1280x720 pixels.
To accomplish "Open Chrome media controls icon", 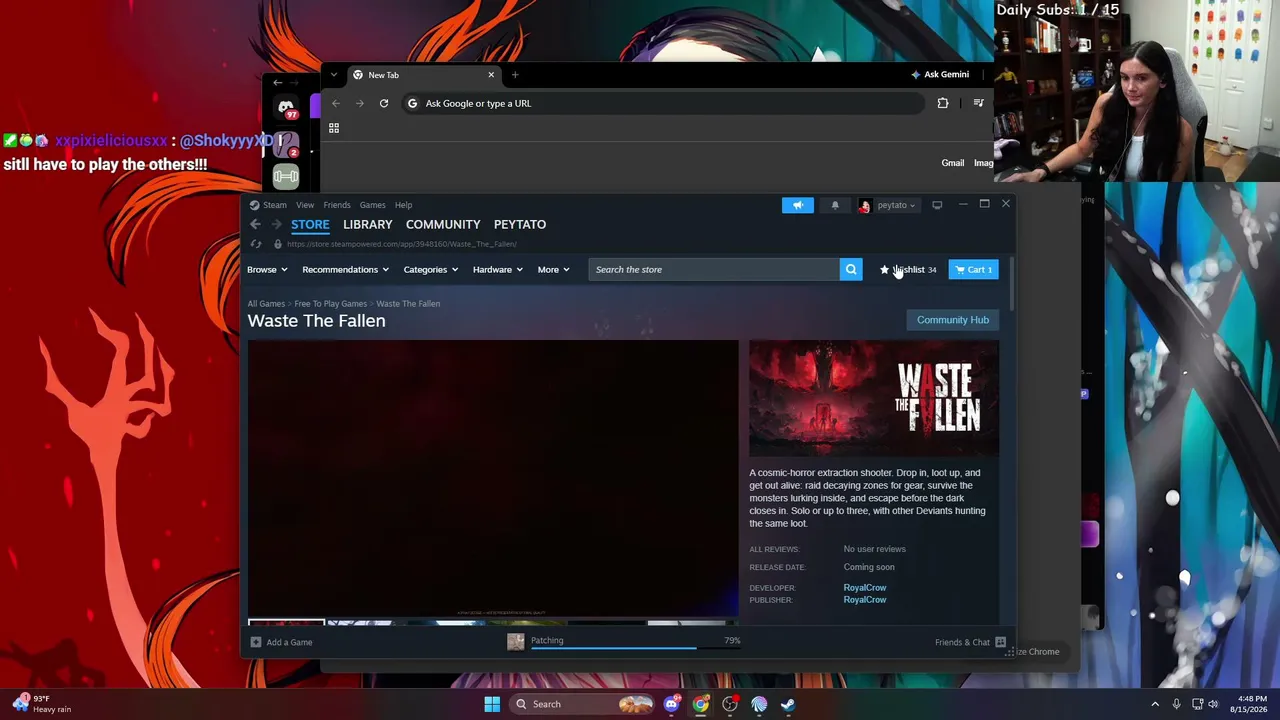I will click(978, 103).
